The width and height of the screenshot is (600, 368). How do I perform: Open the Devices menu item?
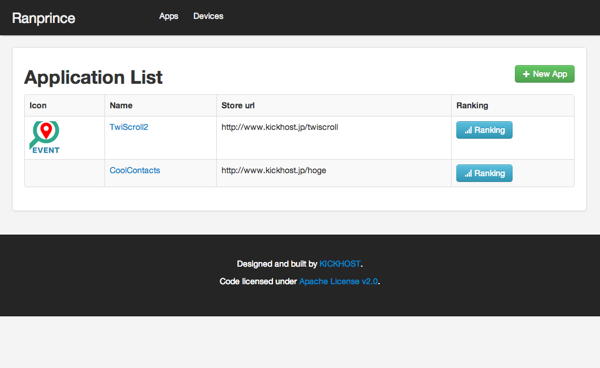(x=208, y=16)
